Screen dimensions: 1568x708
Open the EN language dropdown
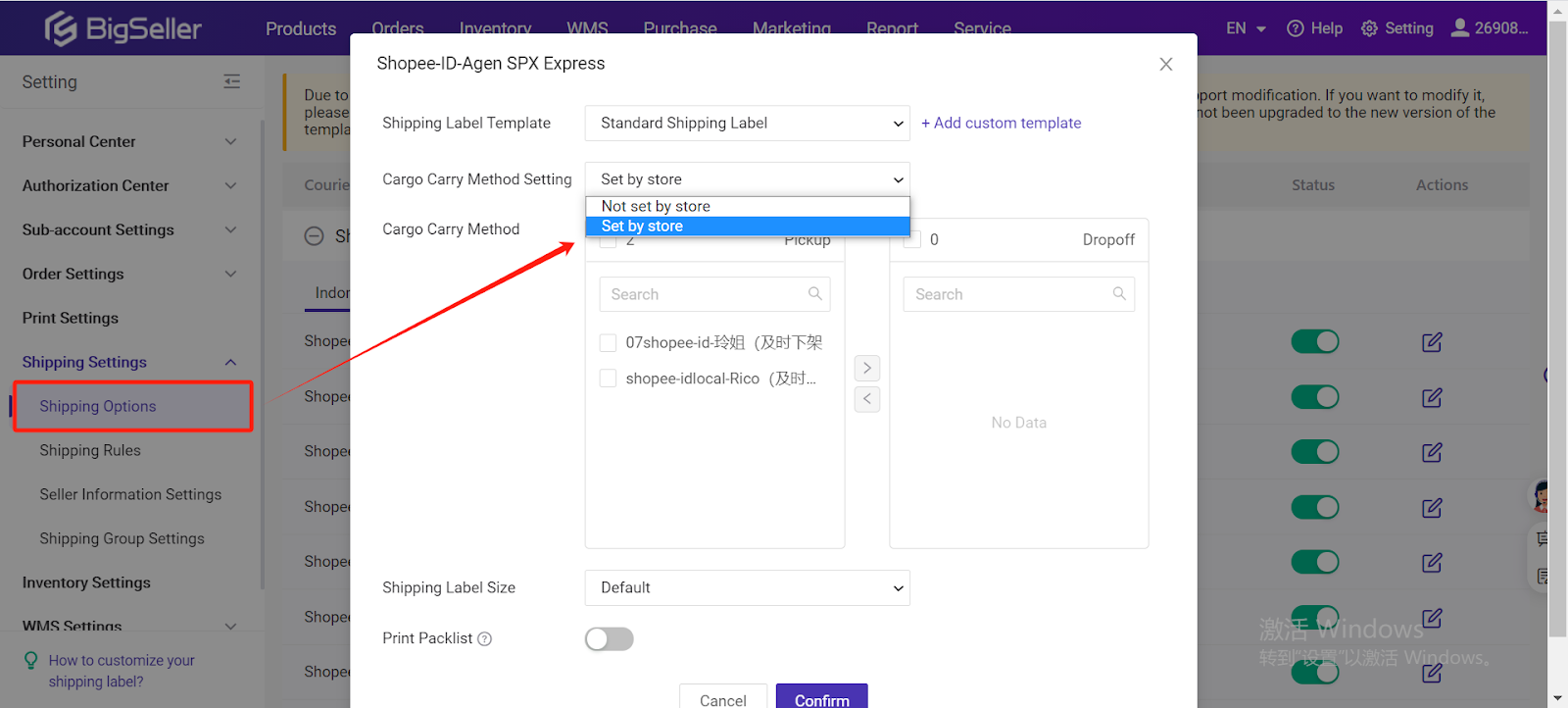click(x=1246, y=28)
